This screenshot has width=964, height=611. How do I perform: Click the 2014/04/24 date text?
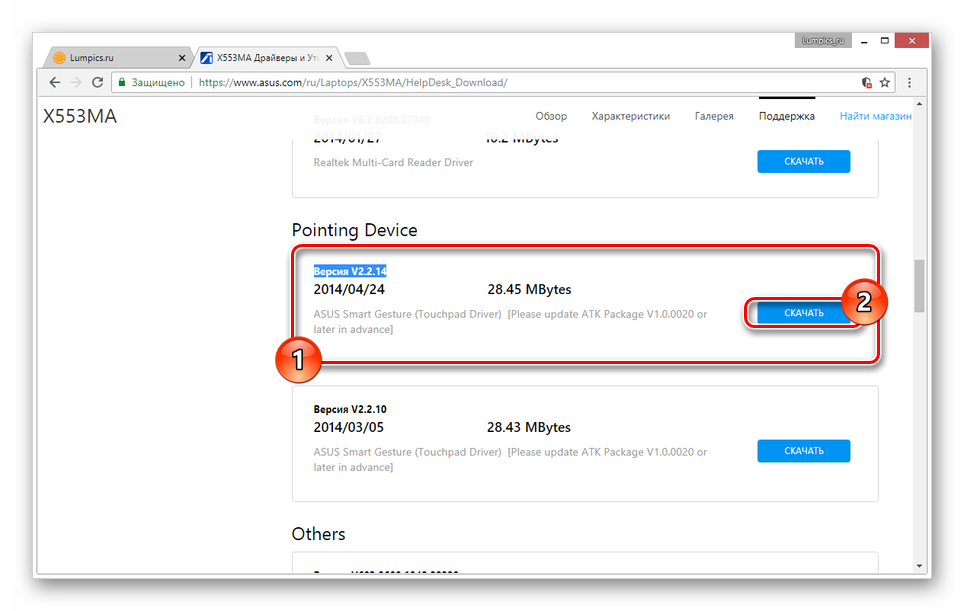coord(349,290)
